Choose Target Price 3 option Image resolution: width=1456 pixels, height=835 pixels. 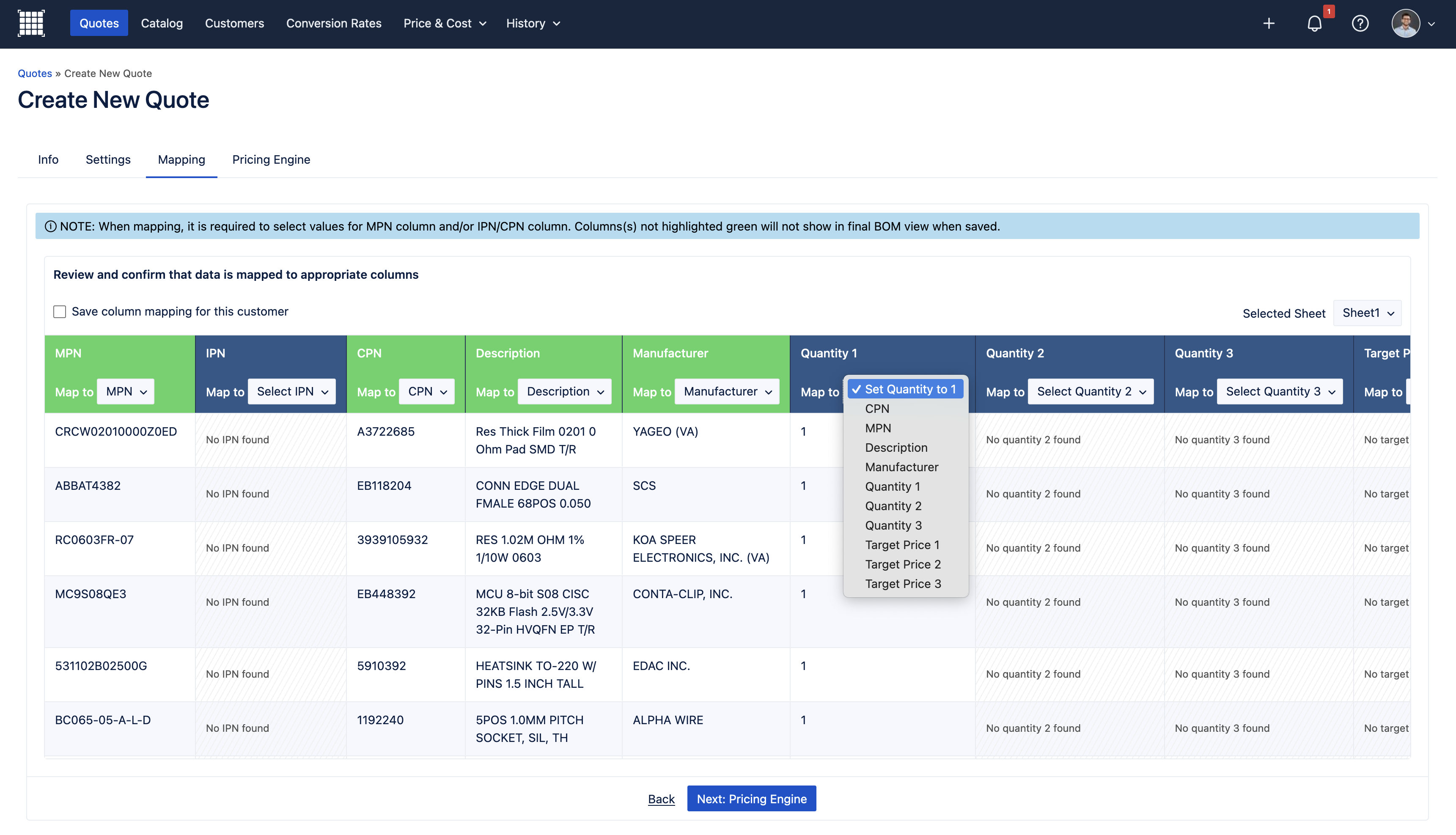pos(906,585)
